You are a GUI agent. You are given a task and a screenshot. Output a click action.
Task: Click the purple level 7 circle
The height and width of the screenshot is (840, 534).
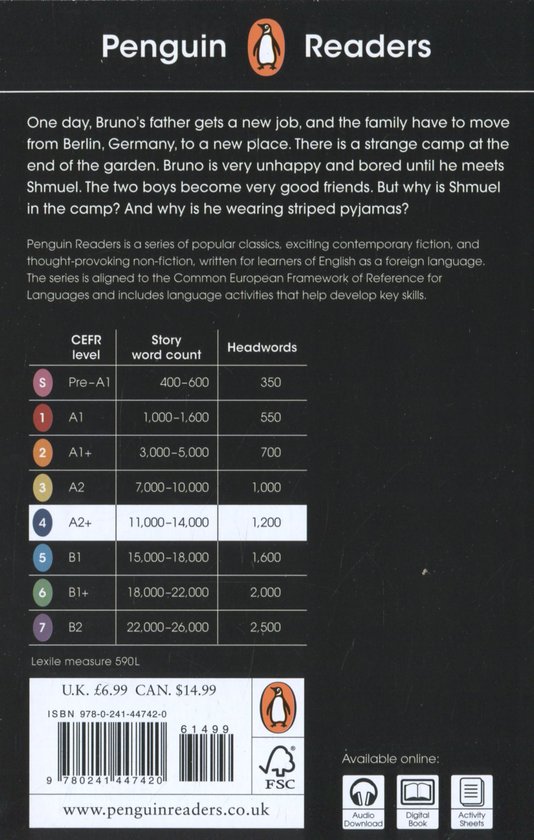tap(43, 628)
